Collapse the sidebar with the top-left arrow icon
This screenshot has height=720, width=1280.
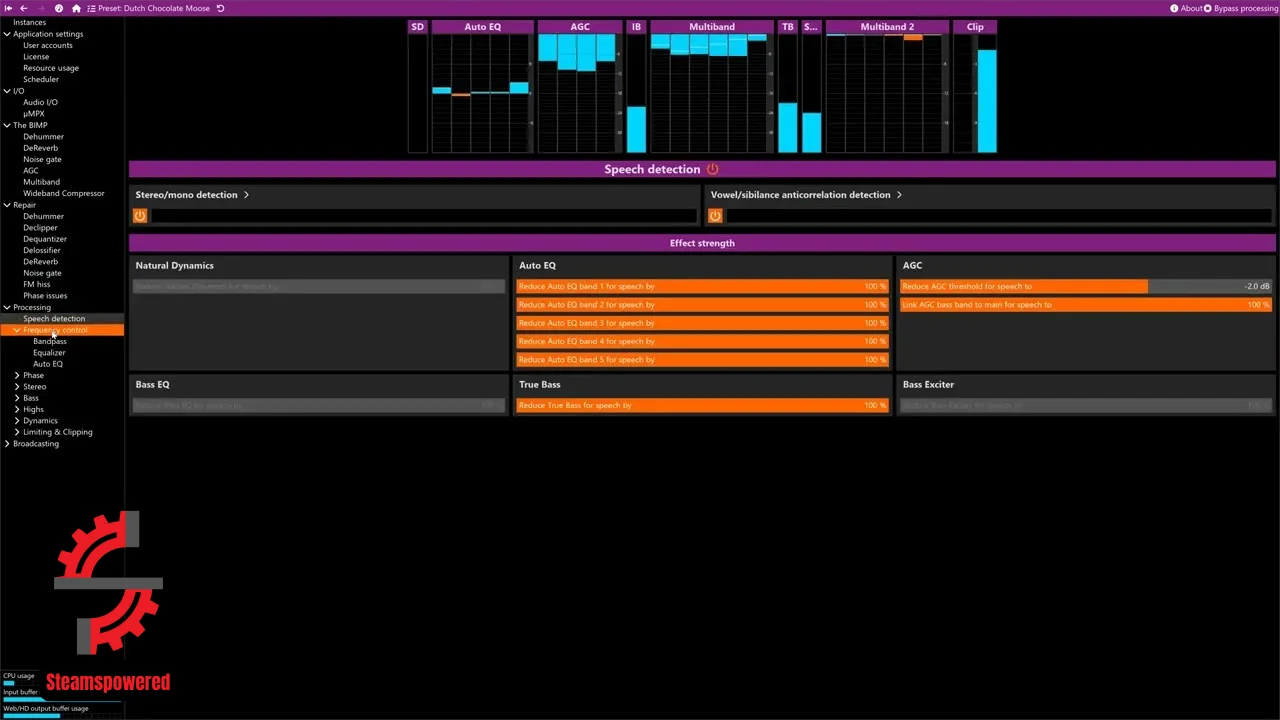click(8, 8)
